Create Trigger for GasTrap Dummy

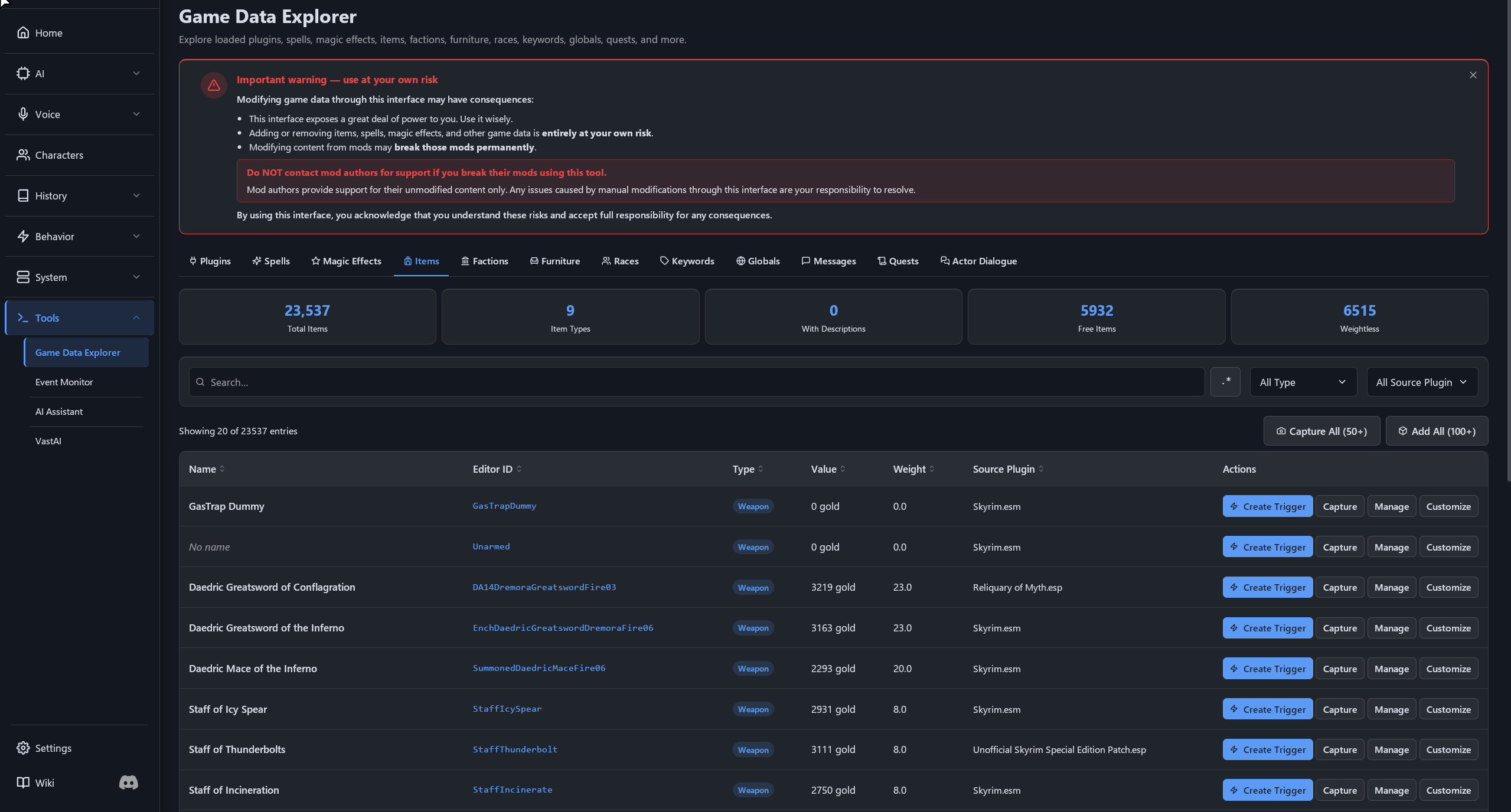[1267, 506]
